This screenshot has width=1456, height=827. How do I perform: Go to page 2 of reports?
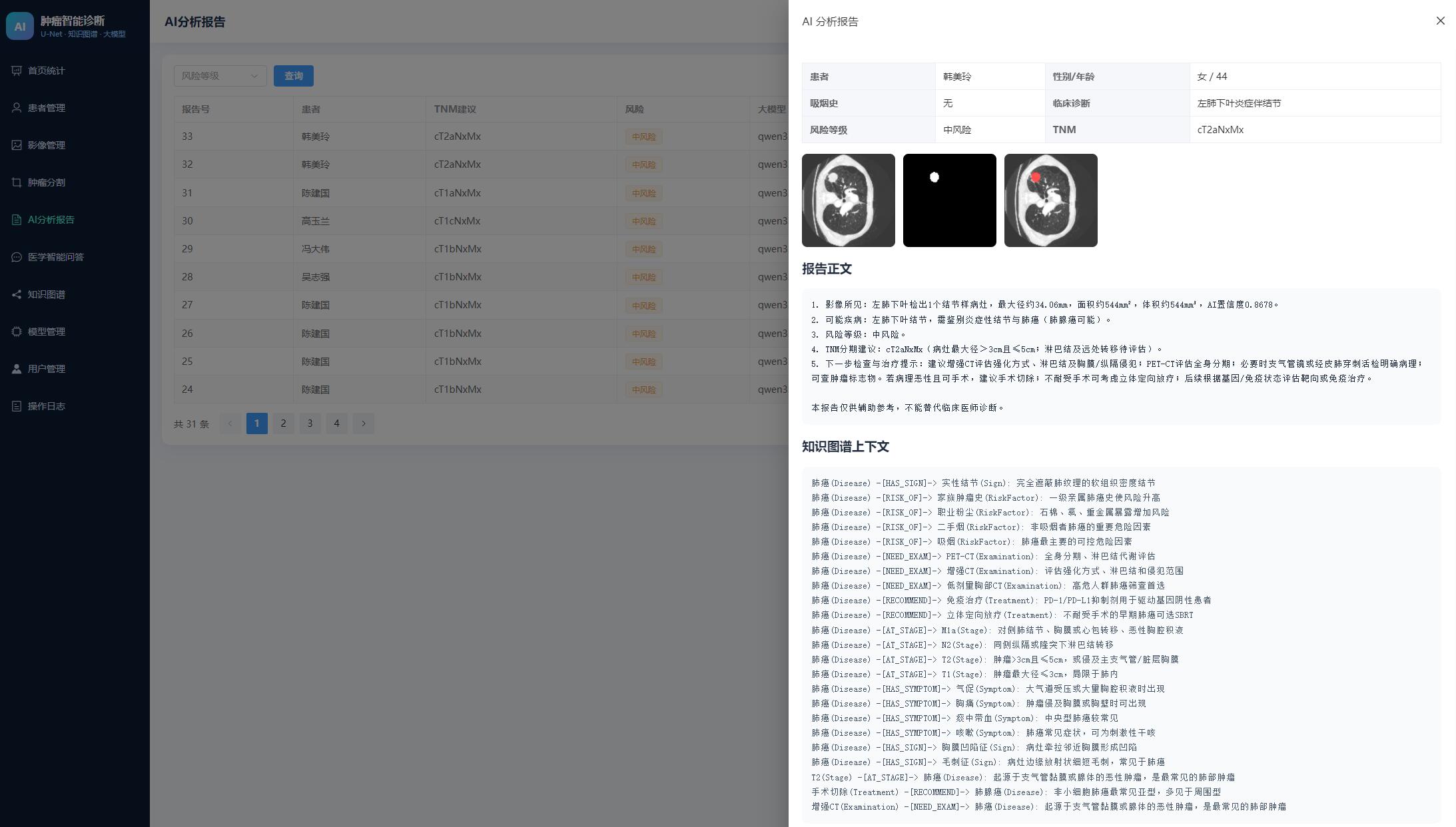coord(283,423)
